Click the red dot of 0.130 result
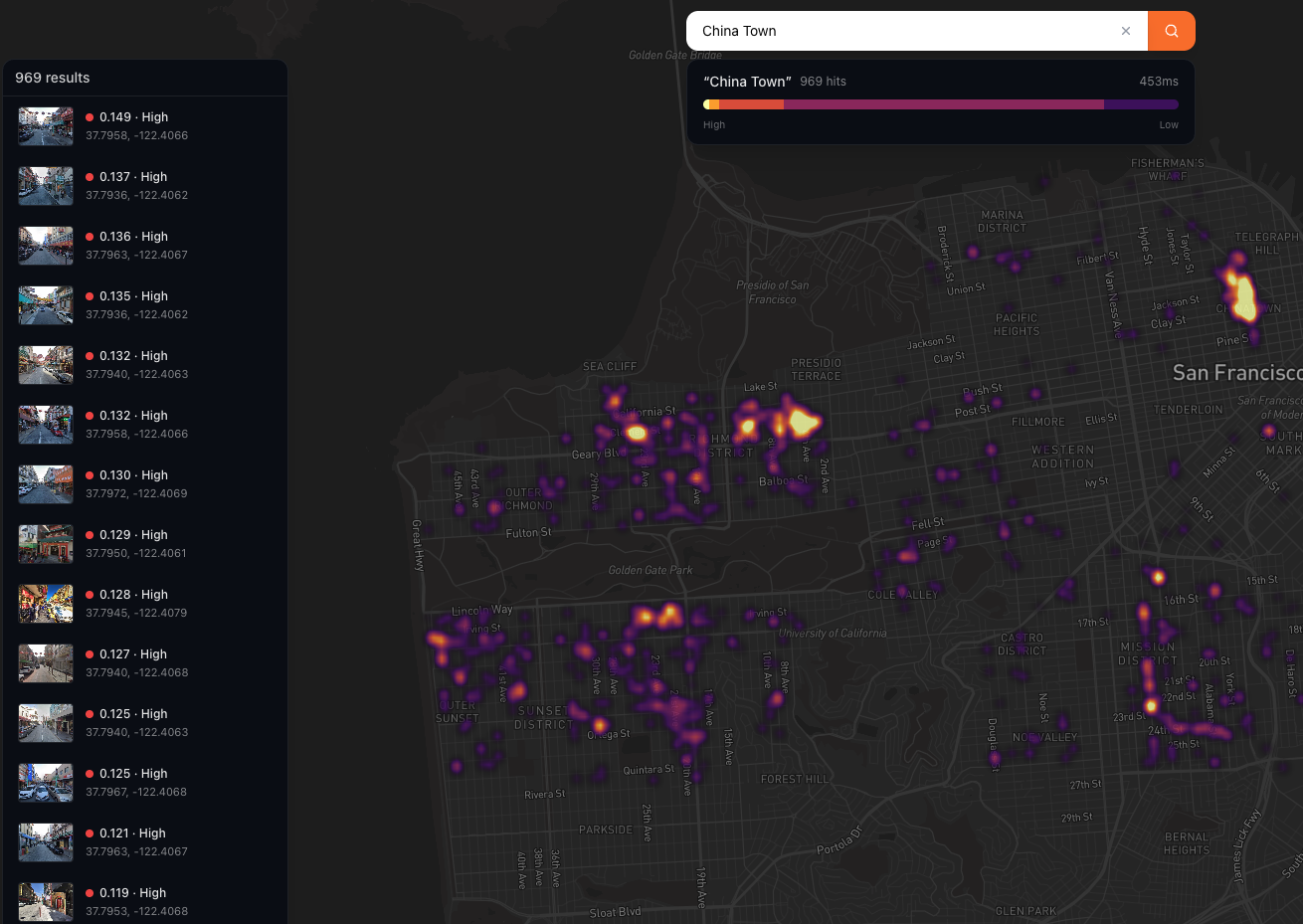This screenshot has width=1303, height=924. pos(90,475)
